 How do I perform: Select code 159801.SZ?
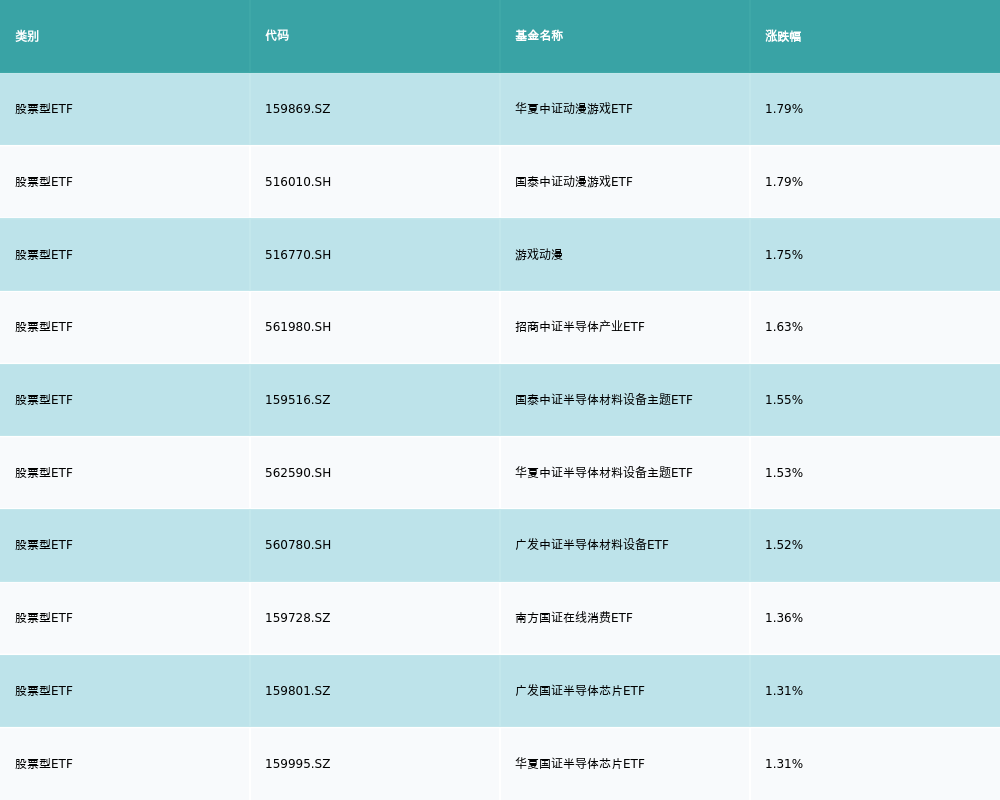(x=298, y=691)
